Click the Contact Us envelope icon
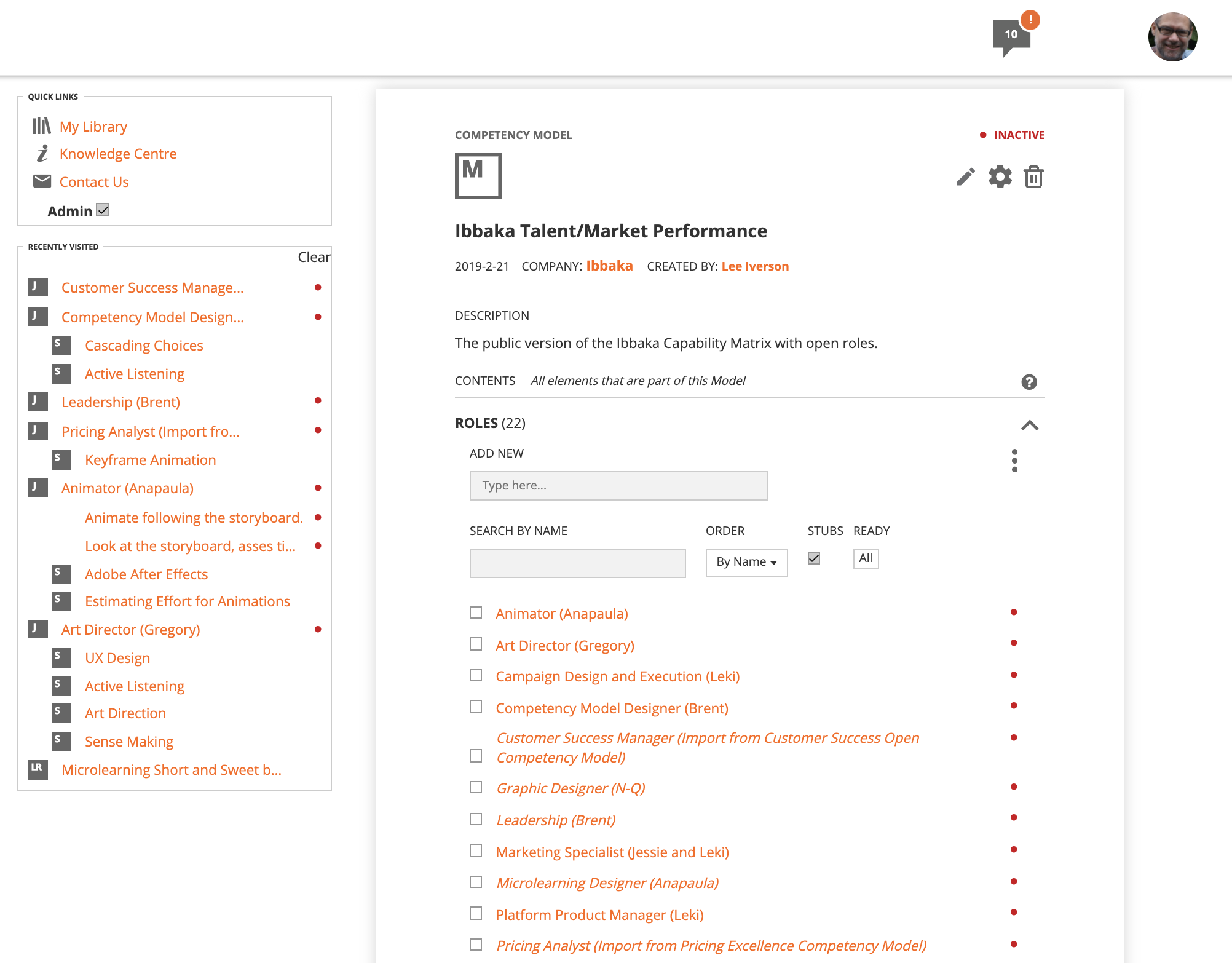This screenshot has width=1232, height=963. [42, 181]
